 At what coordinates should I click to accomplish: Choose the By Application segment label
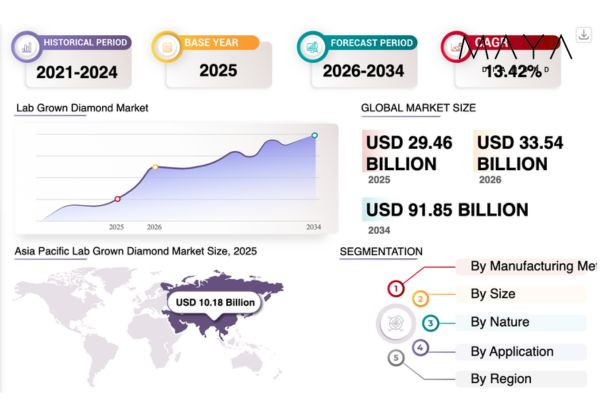click(x=511, y=351)
